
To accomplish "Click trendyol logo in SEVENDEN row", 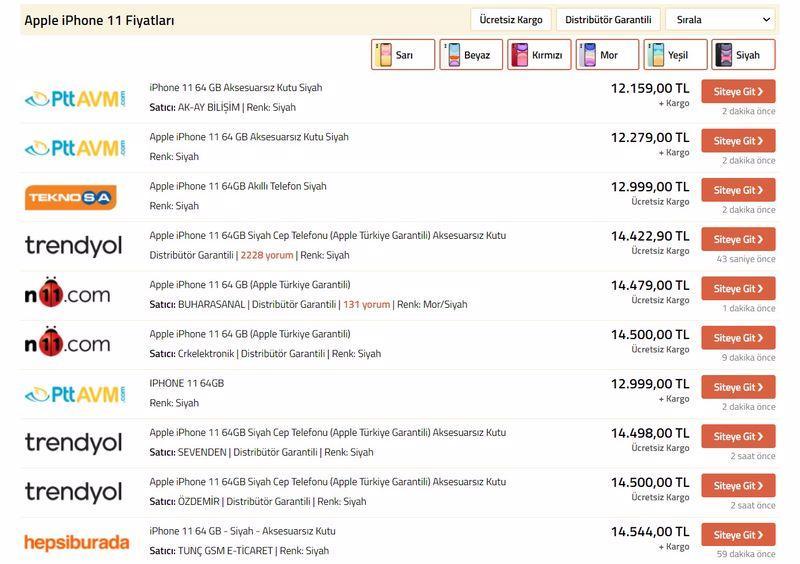I will click(x=73, y=443).
